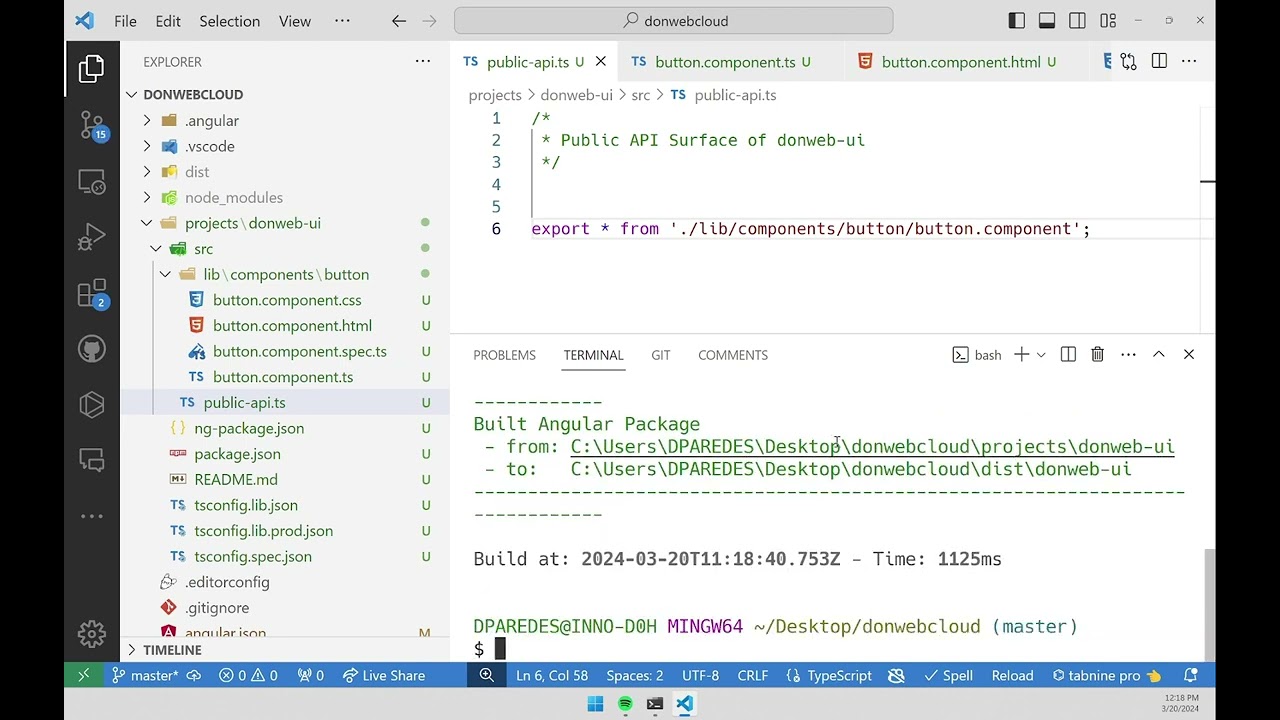Open Manage settings gear icon
This screenshot has width=1280, height=720.
91,634
